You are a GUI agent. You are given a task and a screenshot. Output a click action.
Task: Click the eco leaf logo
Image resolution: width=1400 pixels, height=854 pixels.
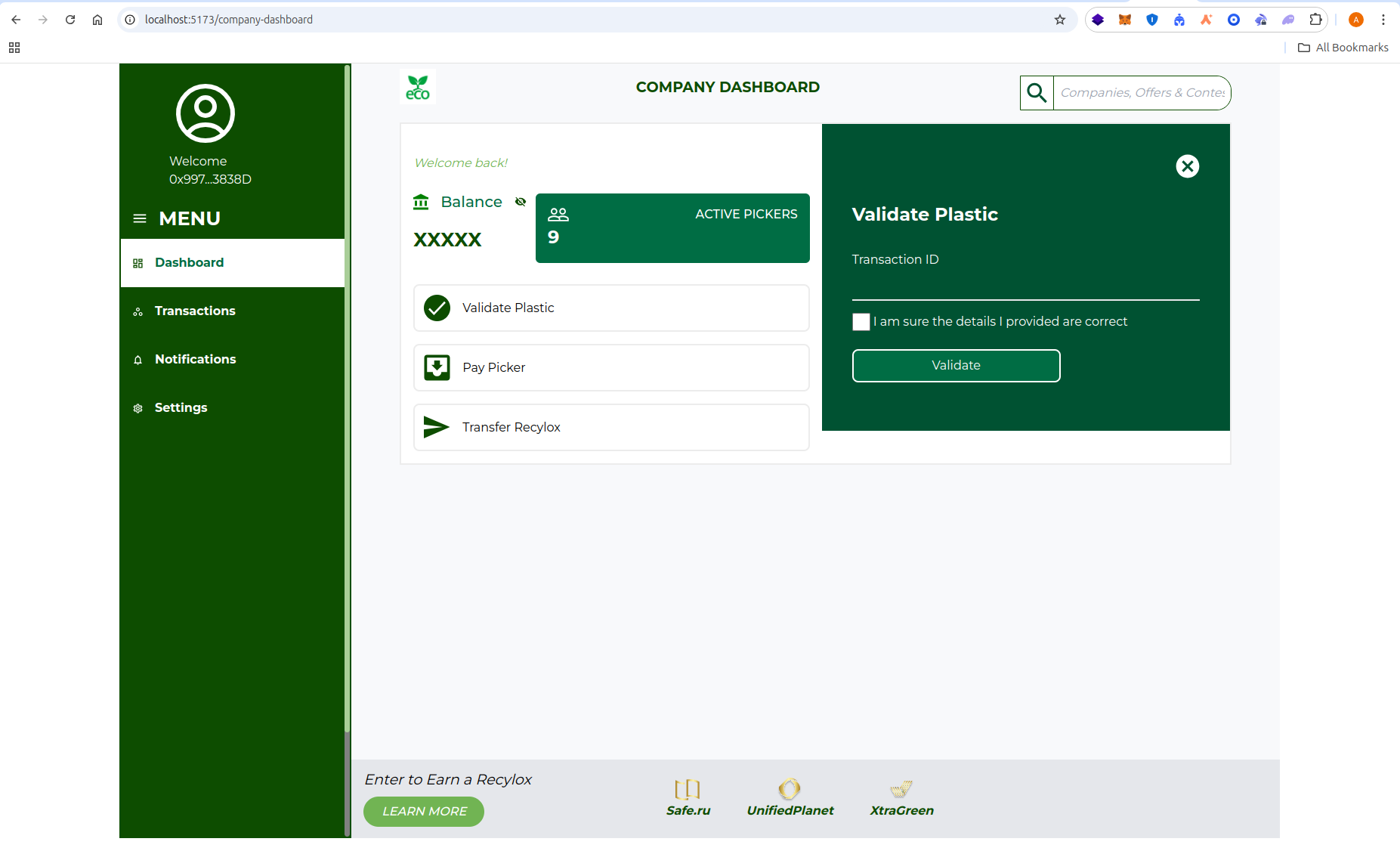pyautogui.click(x=418, y=88)
